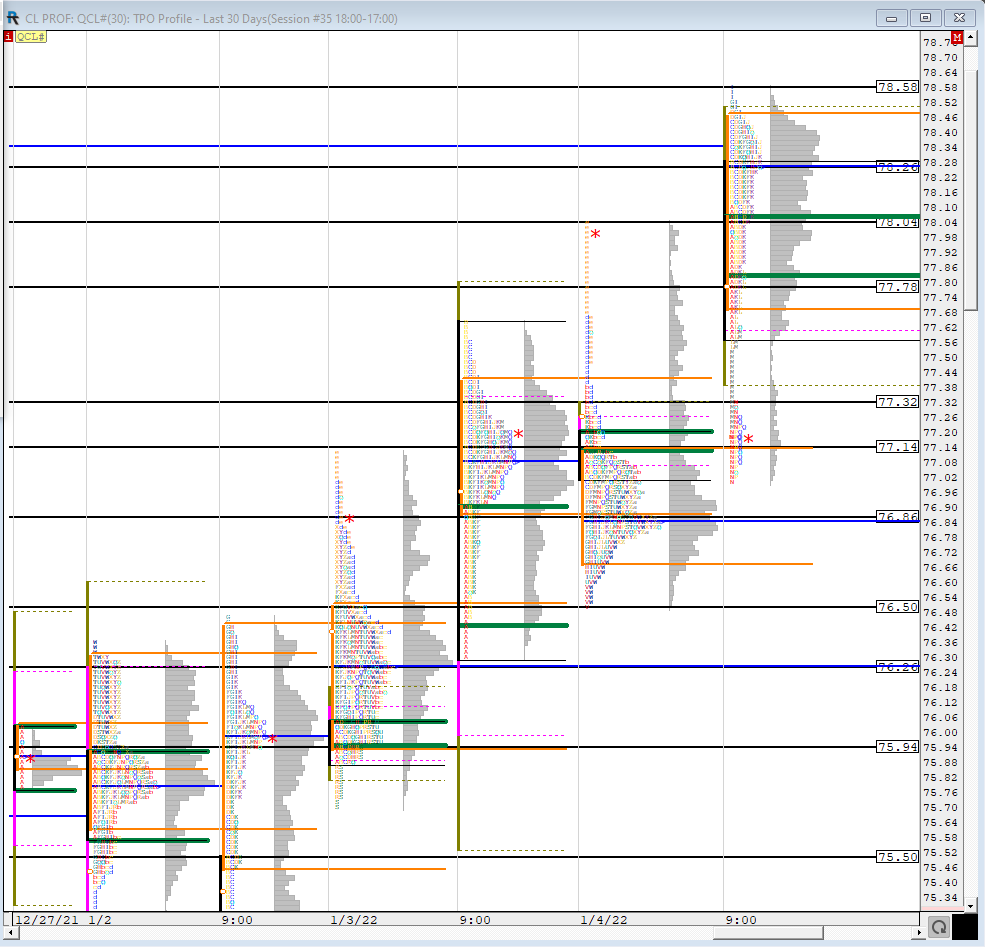This screenshot has height=947, width=985.
Task: Click the red info 'i' icon
Action: [8, 37]
